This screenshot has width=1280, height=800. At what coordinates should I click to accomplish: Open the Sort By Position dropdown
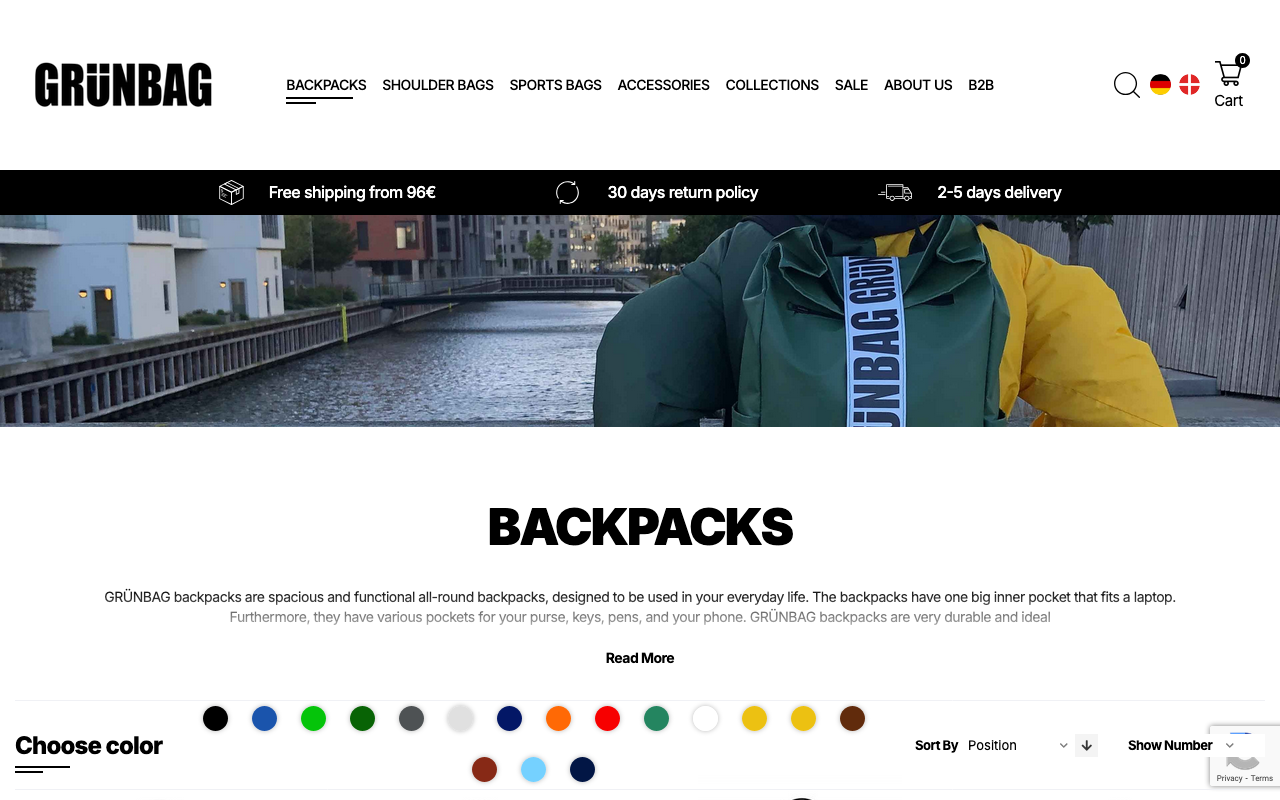click(1018, 745)
